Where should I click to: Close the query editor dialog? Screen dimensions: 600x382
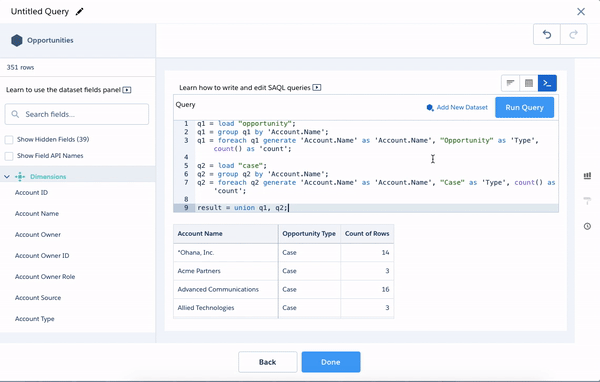coord(581,12)
